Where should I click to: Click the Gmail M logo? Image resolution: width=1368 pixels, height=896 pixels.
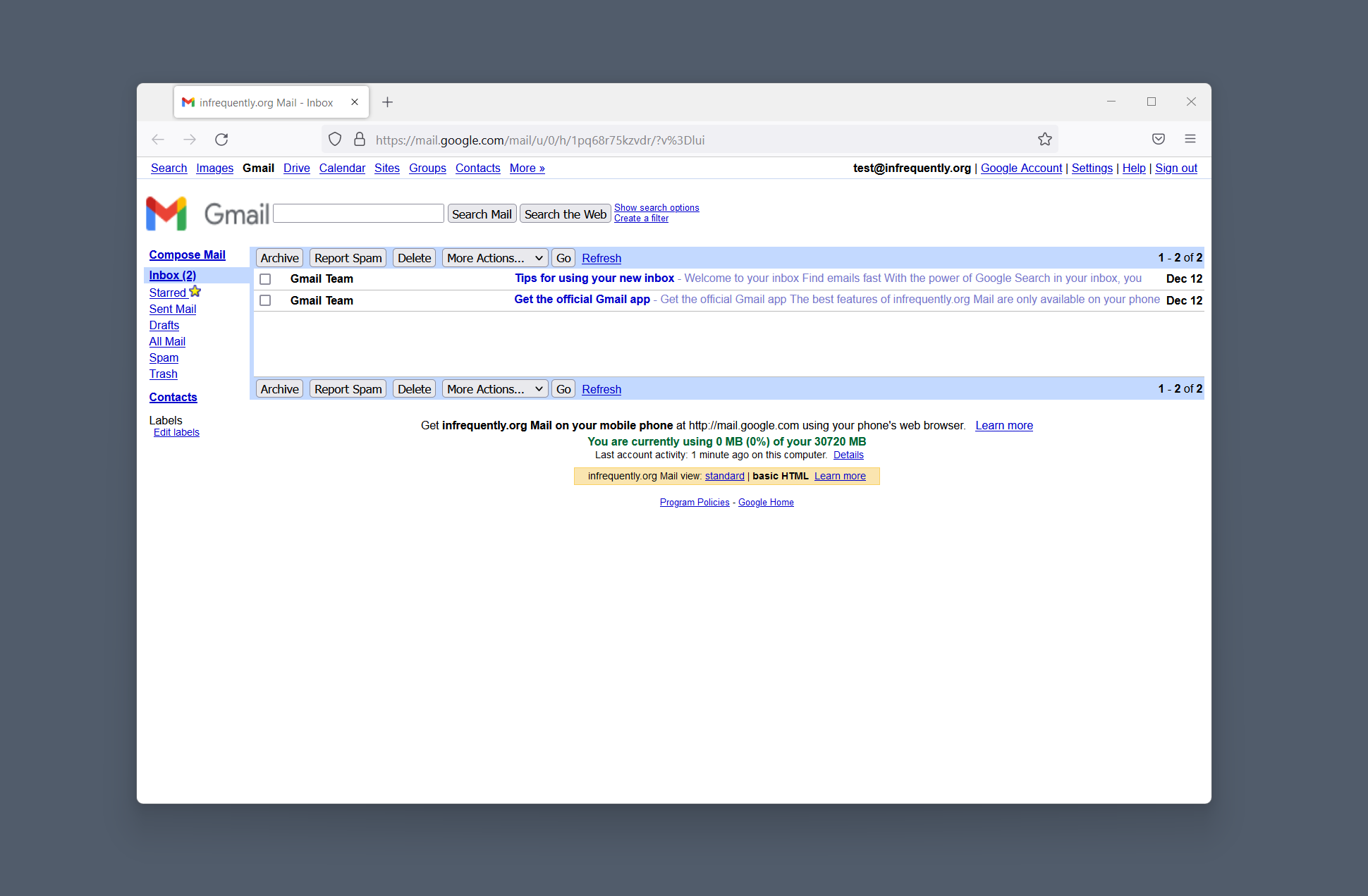(x=166, y=214)
